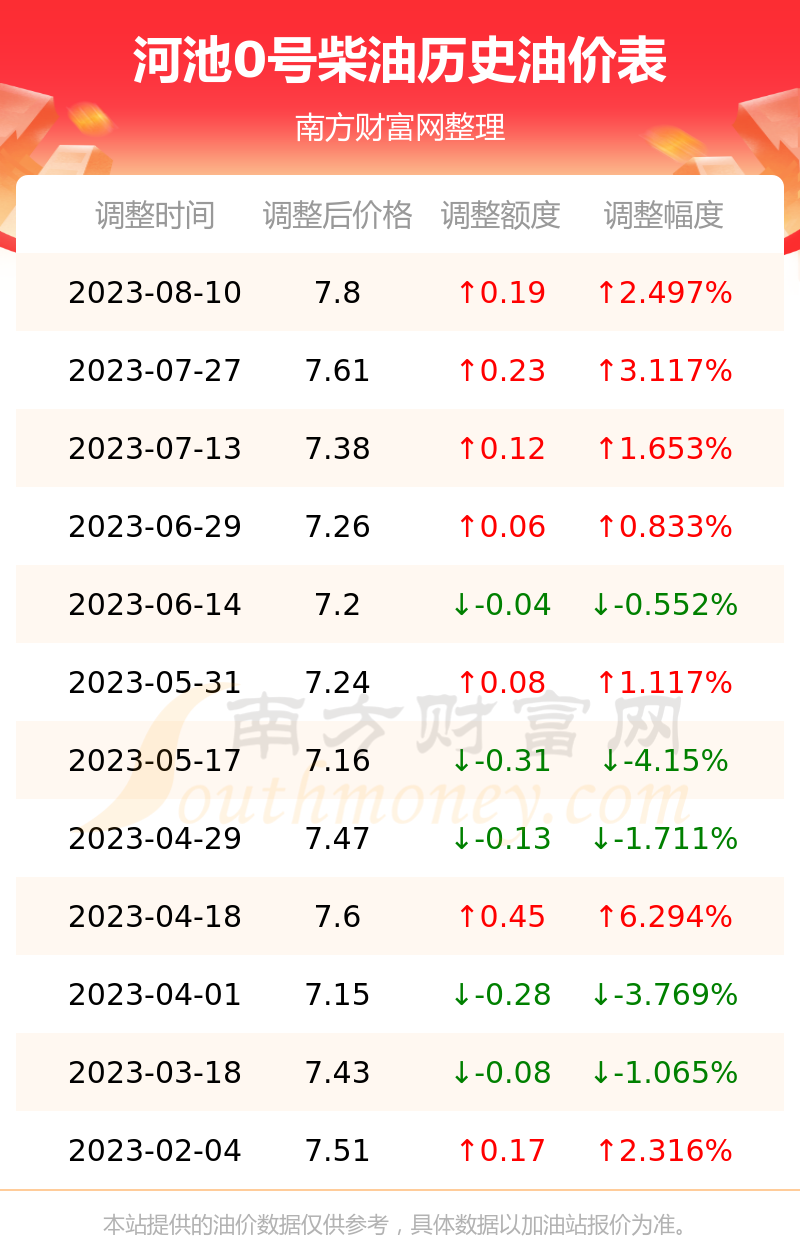Select the 2023-05-17 date cell
The width and height of the screenshot is (800, 1238).
[x=155, y=761]
